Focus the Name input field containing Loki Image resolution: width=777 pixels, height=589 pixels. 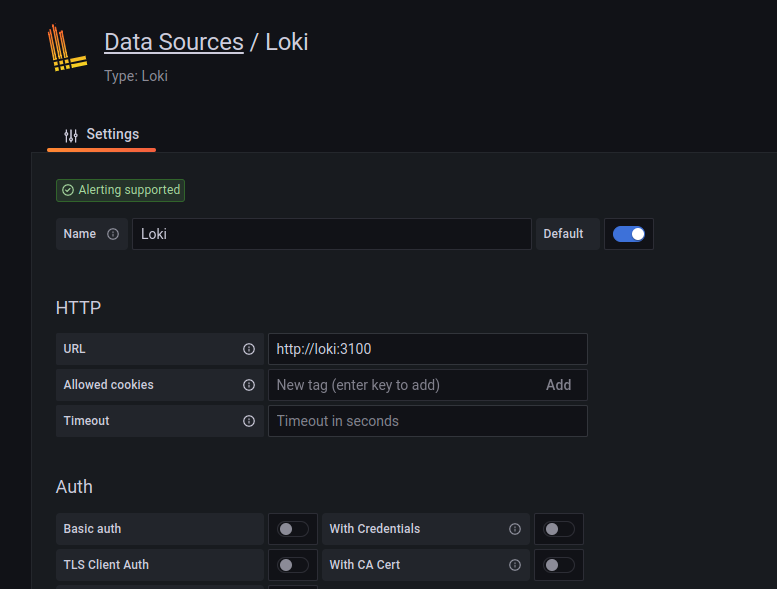point(332,234)
